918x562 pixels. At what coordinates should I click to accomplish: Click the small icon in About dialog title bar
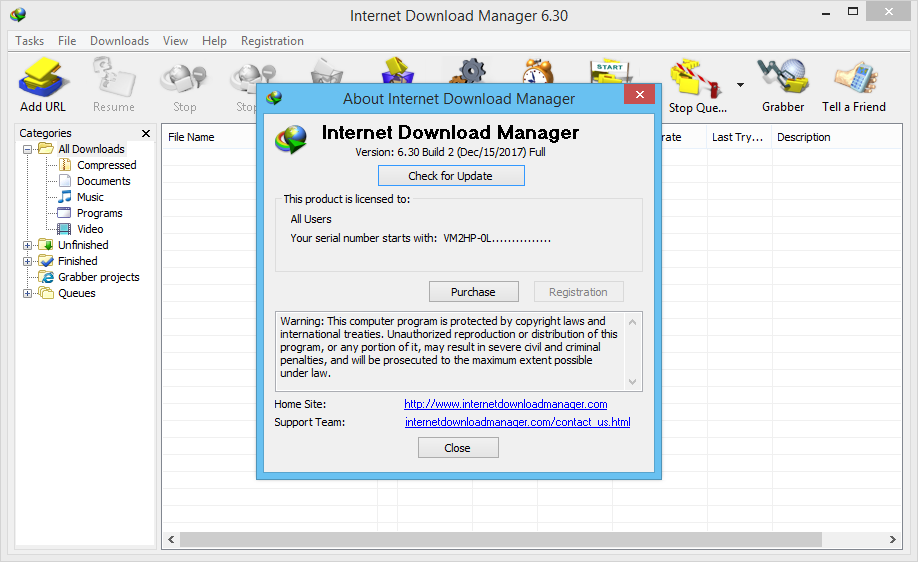pyautogui.click(x=274, y=98)
